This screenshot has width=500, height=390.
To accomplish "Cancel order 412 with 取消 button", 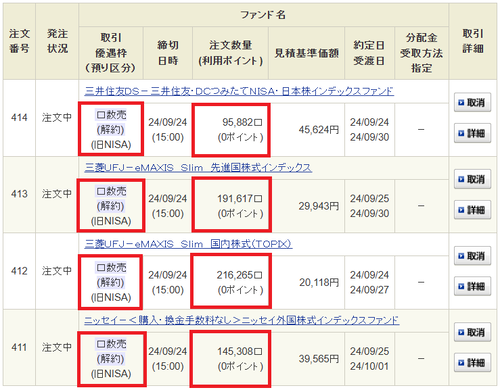I will tap(472, 256).
